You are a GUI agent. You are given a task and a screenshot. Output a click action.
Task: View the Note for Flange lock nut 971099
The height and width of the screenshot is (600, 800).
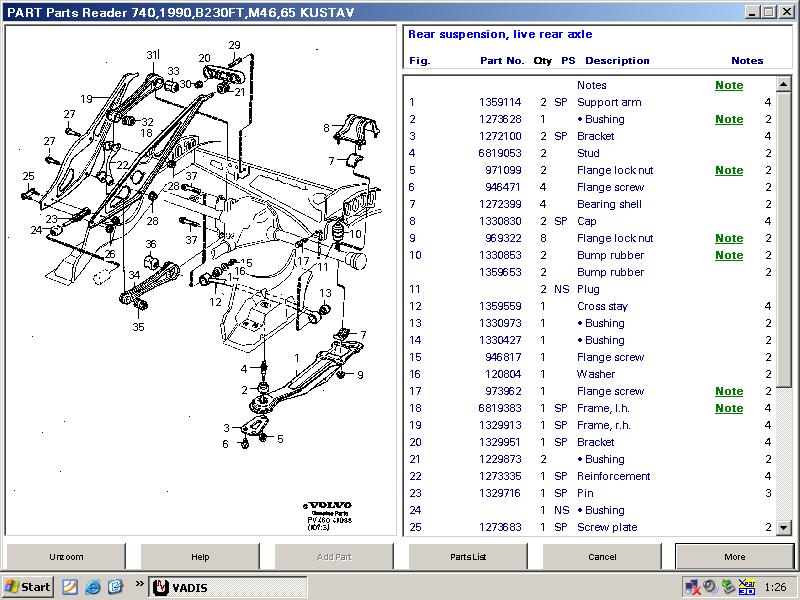click(729, 170)
